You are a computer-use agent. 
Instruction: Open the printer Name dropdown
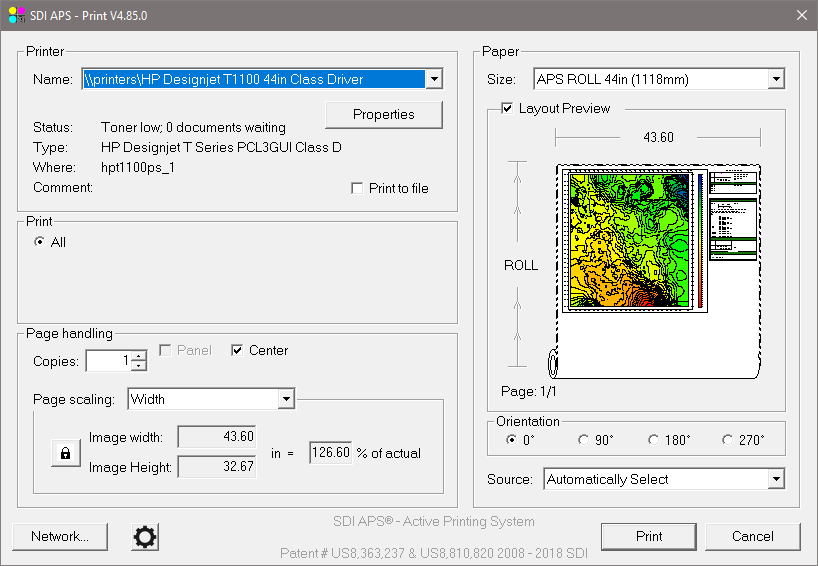[x=433, y=79]
